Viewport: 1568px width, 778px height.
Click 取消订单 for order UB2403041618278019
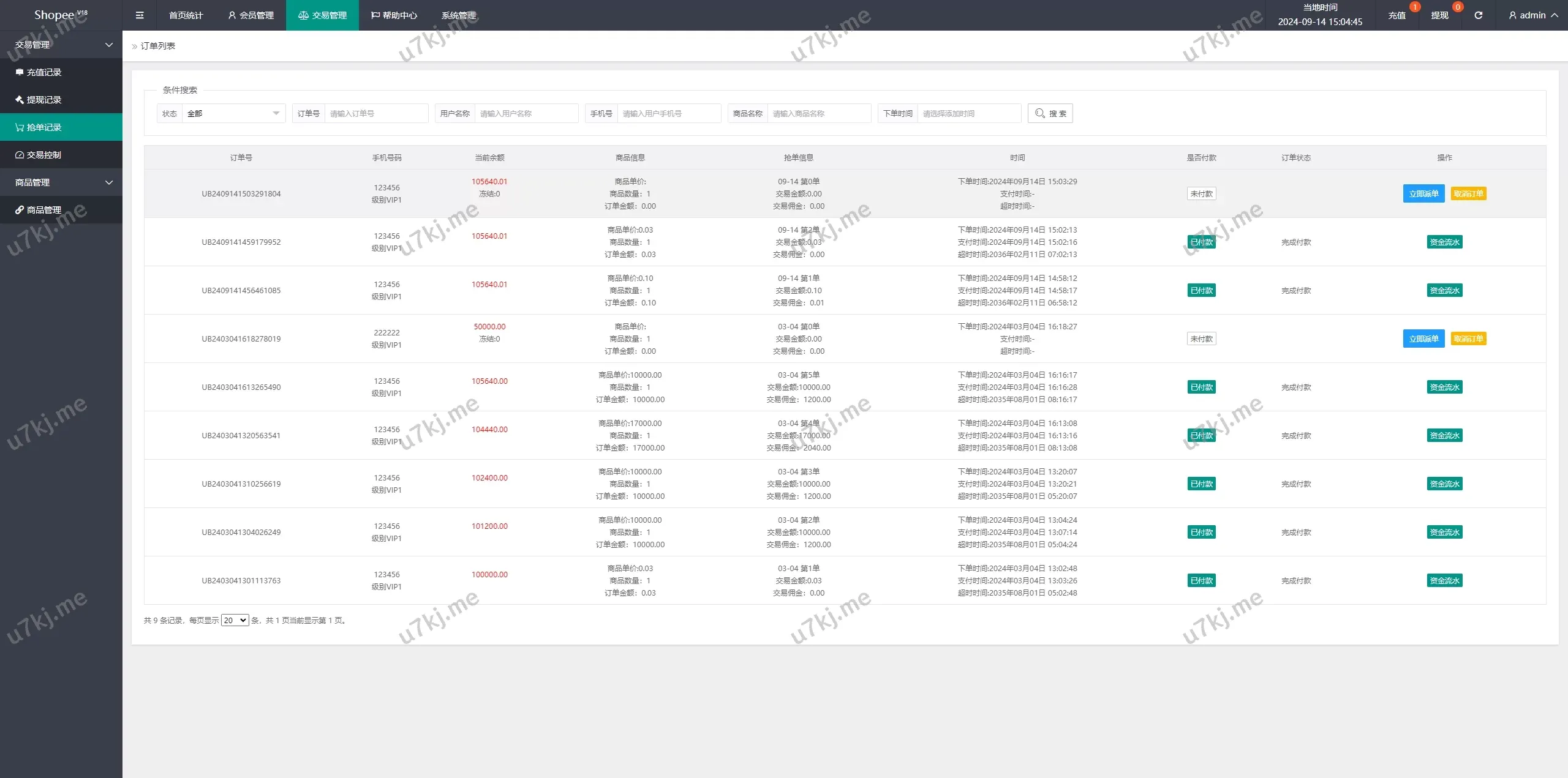coord(1468,339)
